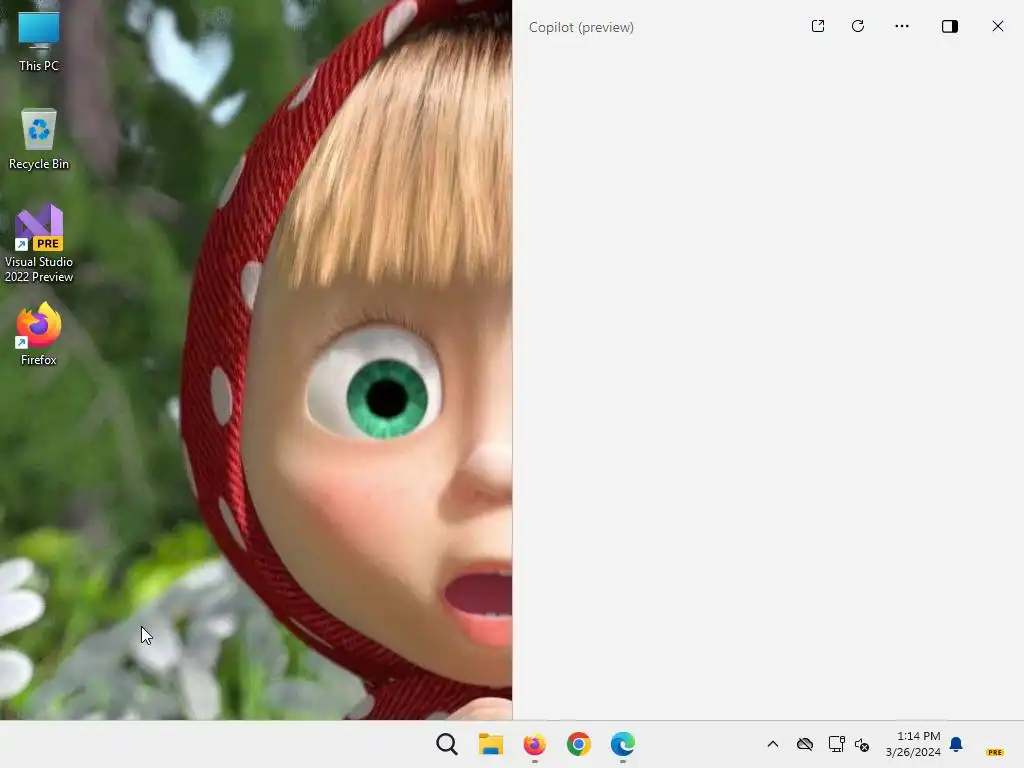Open Firefox from the taskbar
The image size is (1024, 768).
click(534, 744)
